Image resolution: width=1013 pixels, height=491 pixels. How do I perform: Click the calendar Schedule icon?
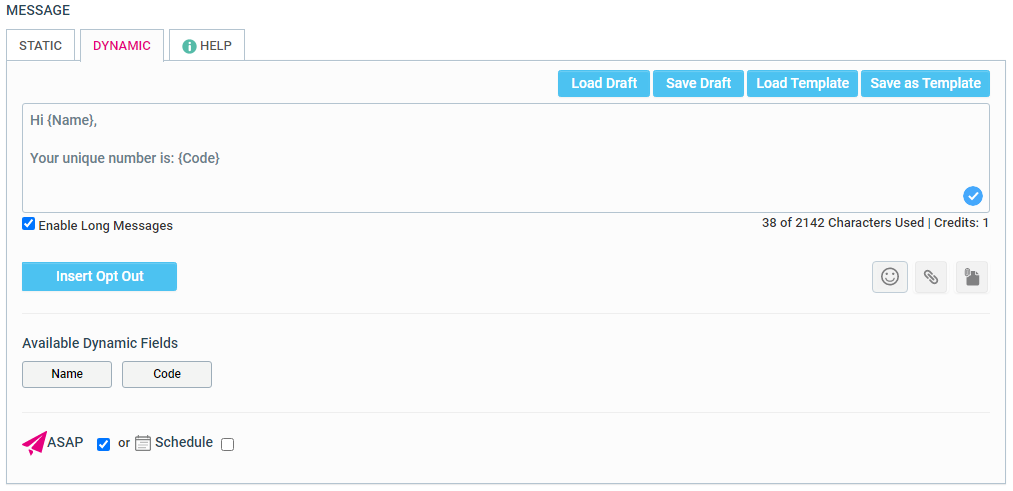click(143, 443)
